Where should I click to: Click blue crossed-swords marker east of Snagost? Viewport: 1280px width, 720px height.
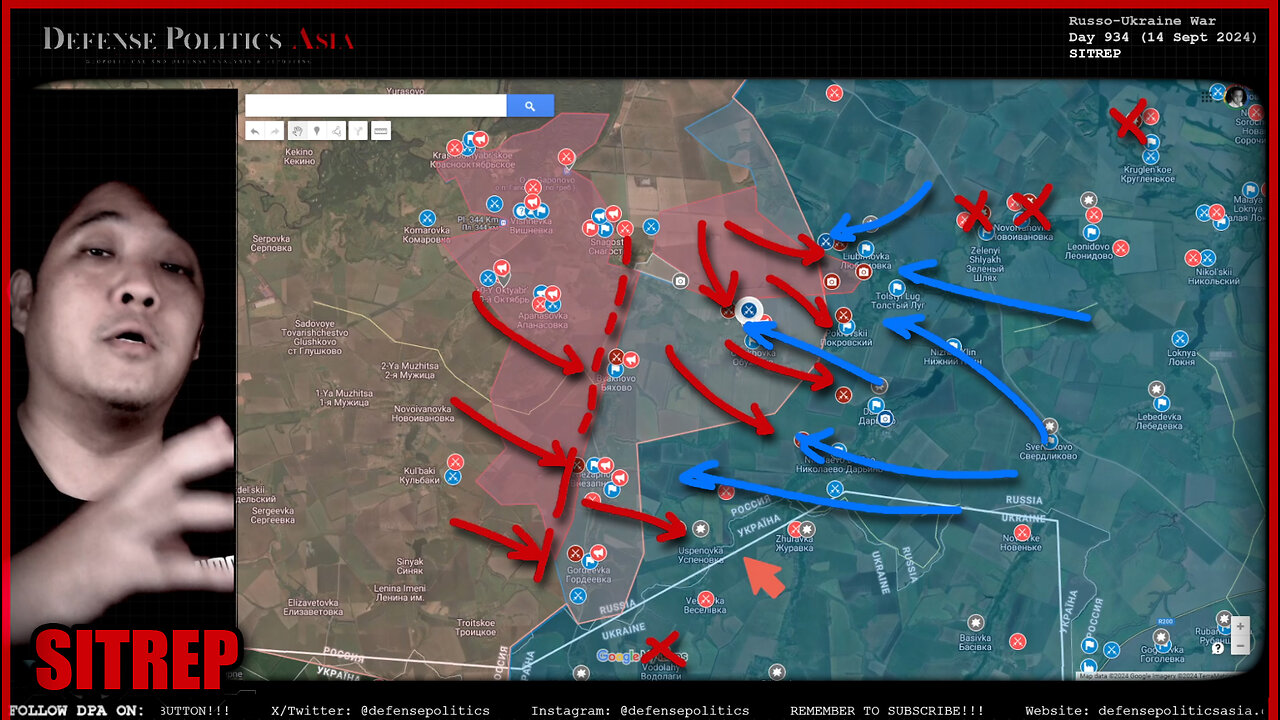(651, 227)
